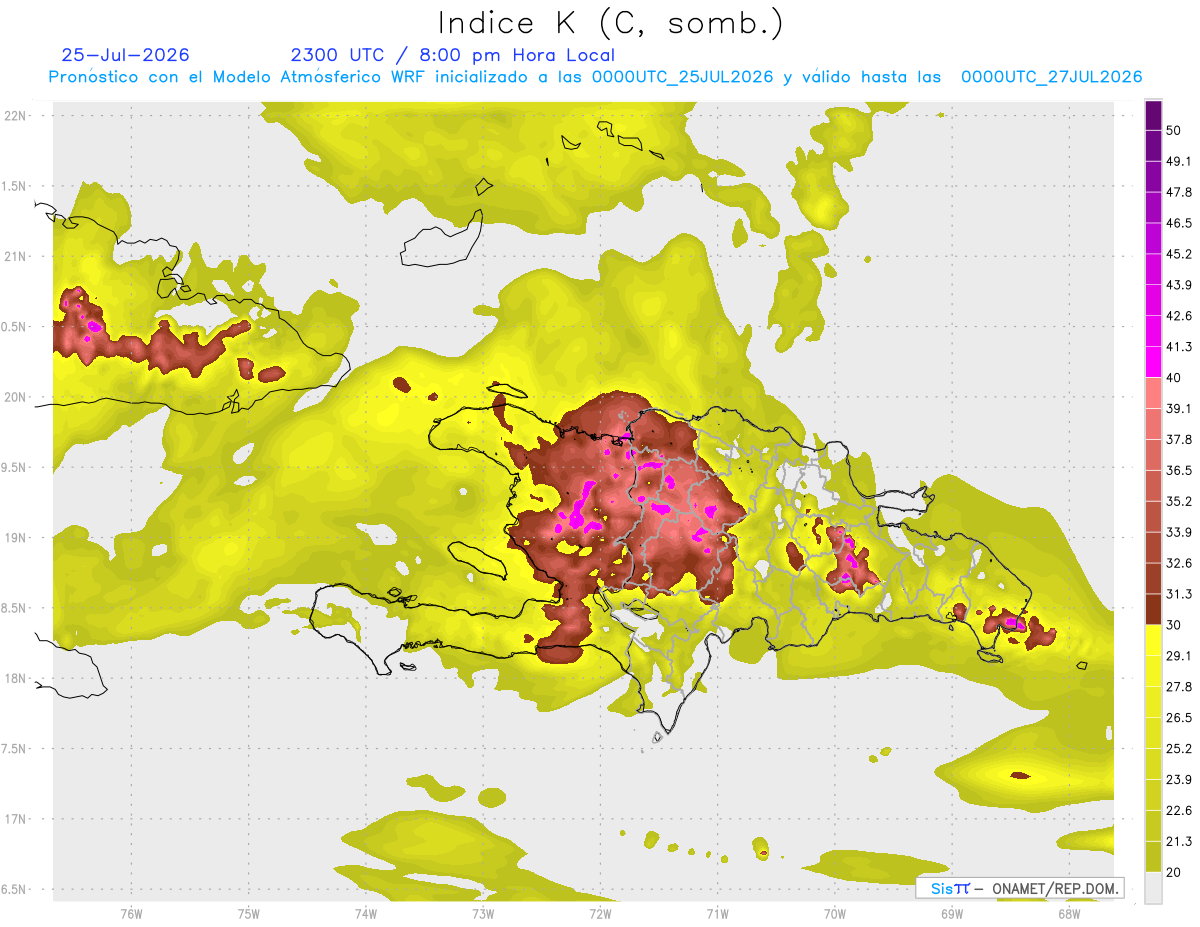The image size is (1200, 927).
Task: Click the "75W" longitude label
Action: (x=248, y=913)
